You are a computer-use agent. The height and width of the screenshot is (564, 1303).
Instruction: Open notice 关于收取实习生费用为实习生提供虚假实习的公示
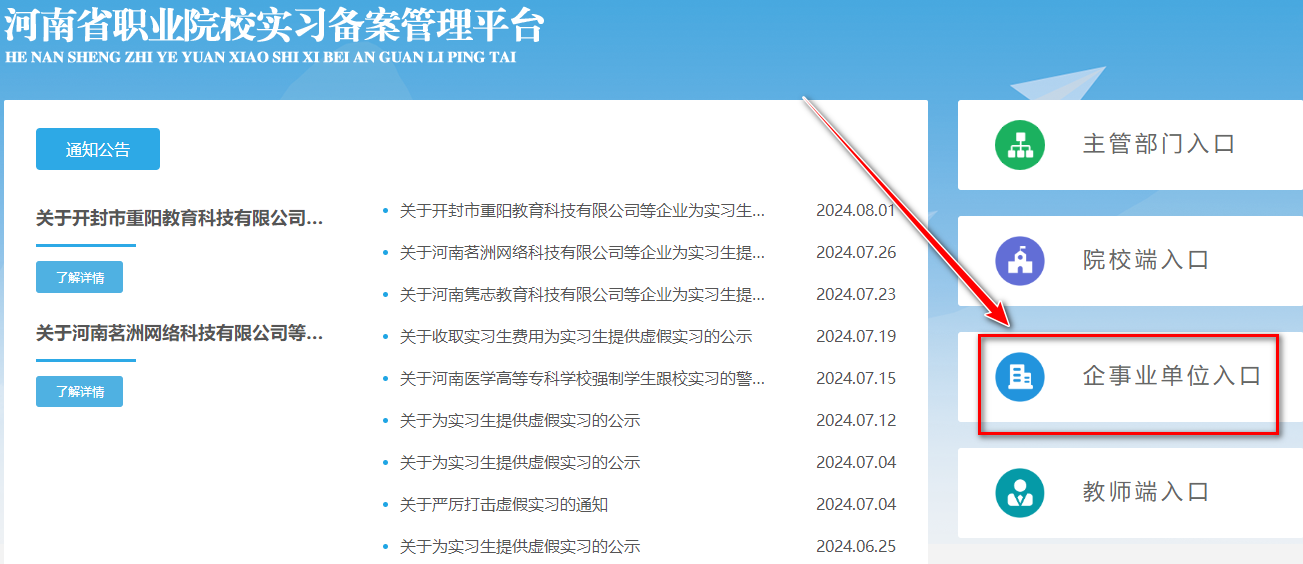pos(575,337)
